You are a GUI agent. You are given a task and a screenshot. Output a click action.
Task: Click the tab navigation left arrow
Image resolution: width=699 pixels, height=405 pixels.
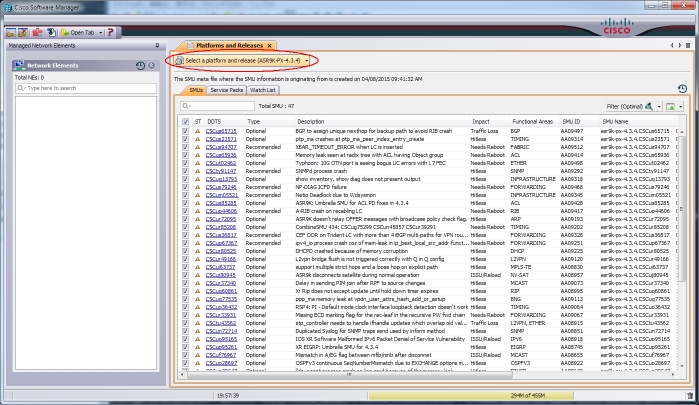pyautogui.click(x=672, y=45)
